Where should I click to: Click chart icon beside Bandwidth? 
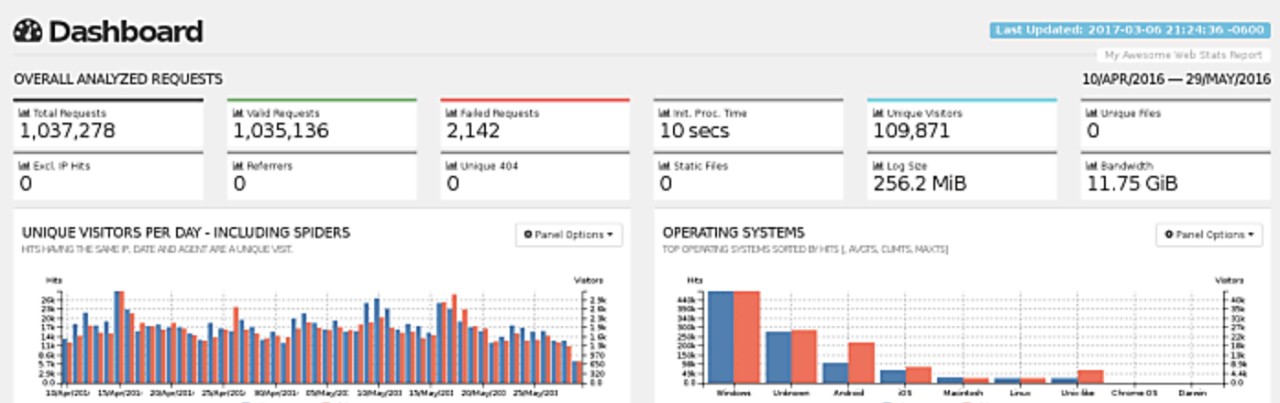coord(1092,166)
